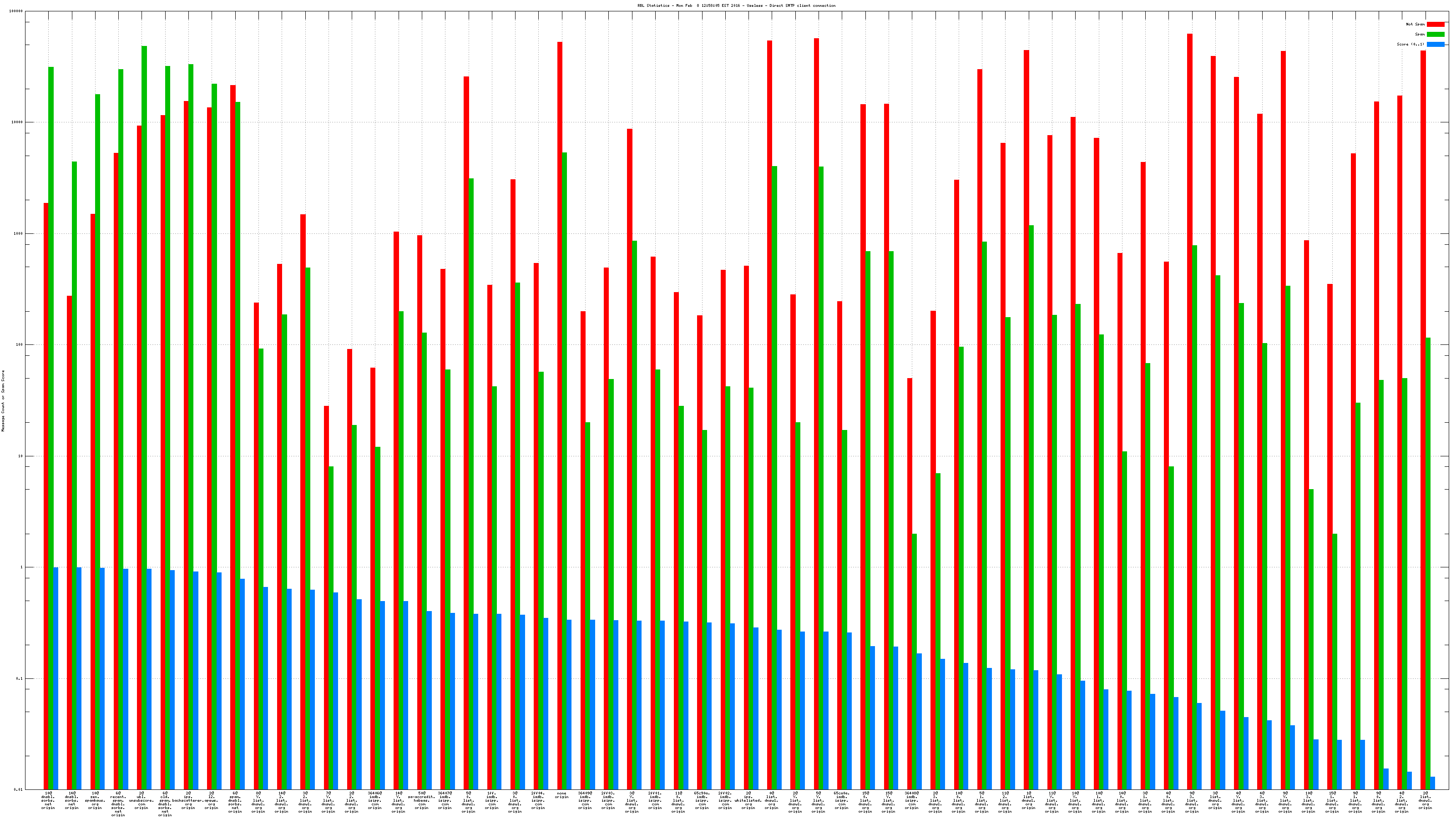Click the ips.backscatterer.org origin axis label
The width and height of the screenshot is (1456, 819).
click(x=188, y=800)
